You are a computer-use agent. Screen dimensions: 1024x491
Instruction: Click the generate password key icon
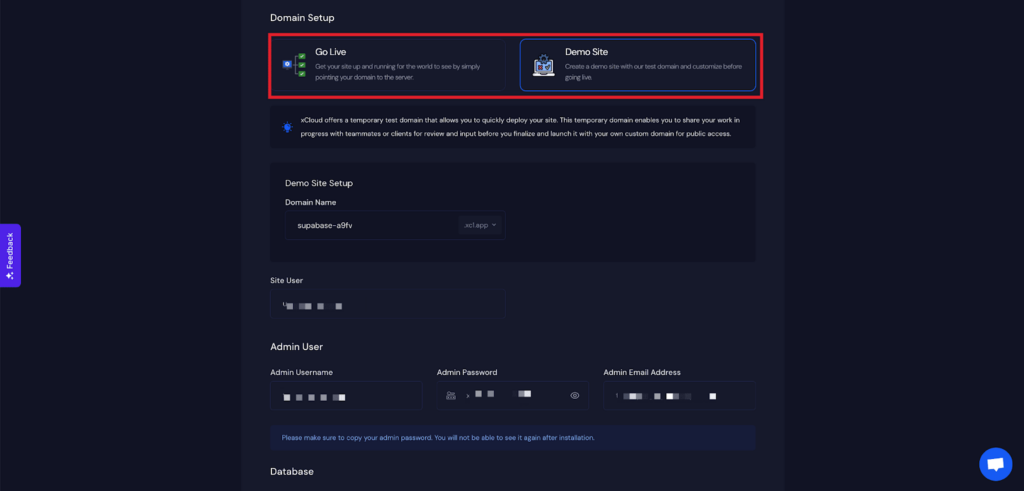[x=451, y=396]
